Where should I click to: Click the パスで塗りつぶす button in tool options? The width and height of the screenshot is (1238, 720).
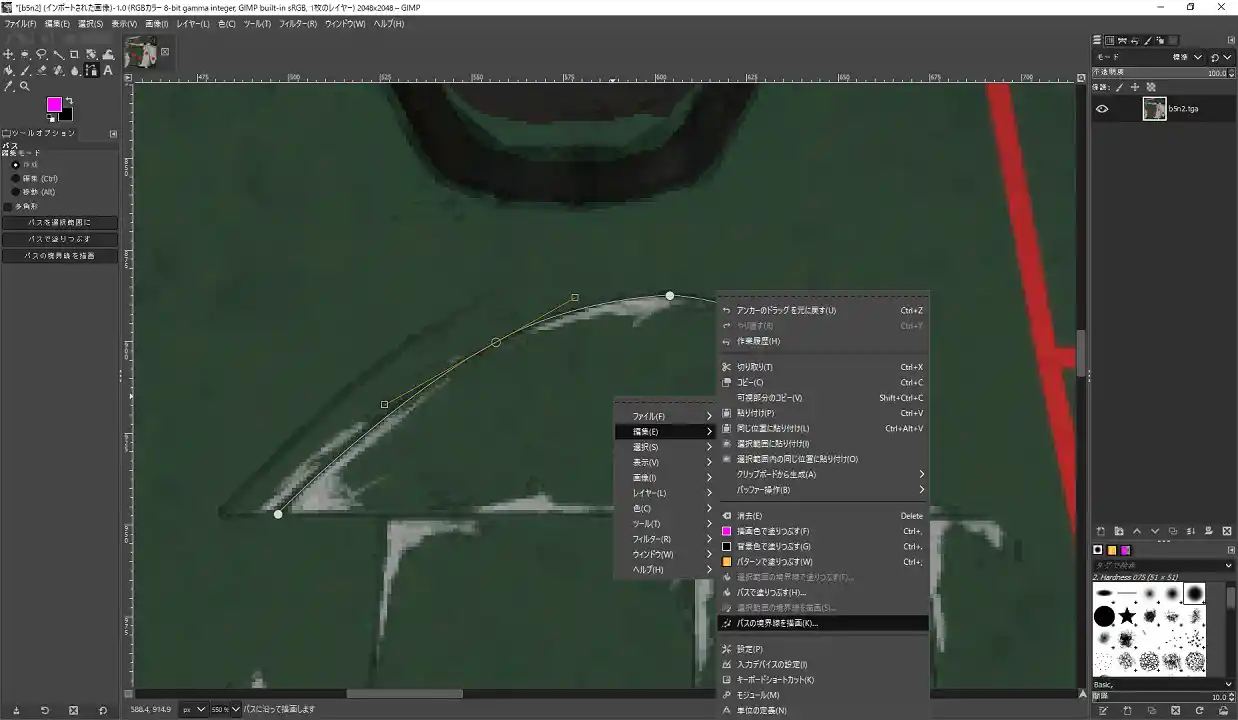click(x=60, y=239)
